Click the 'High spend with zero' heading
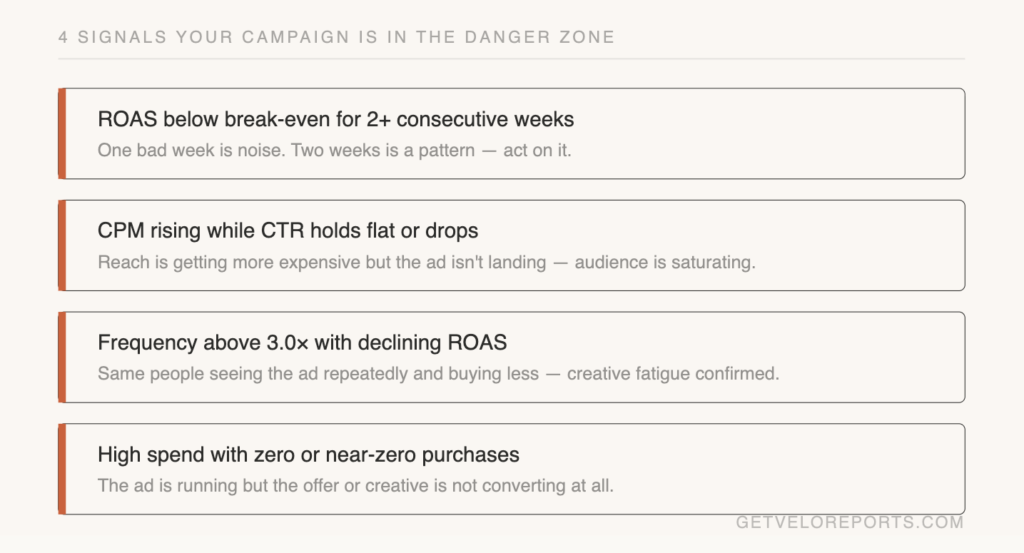 click(308, 455)
